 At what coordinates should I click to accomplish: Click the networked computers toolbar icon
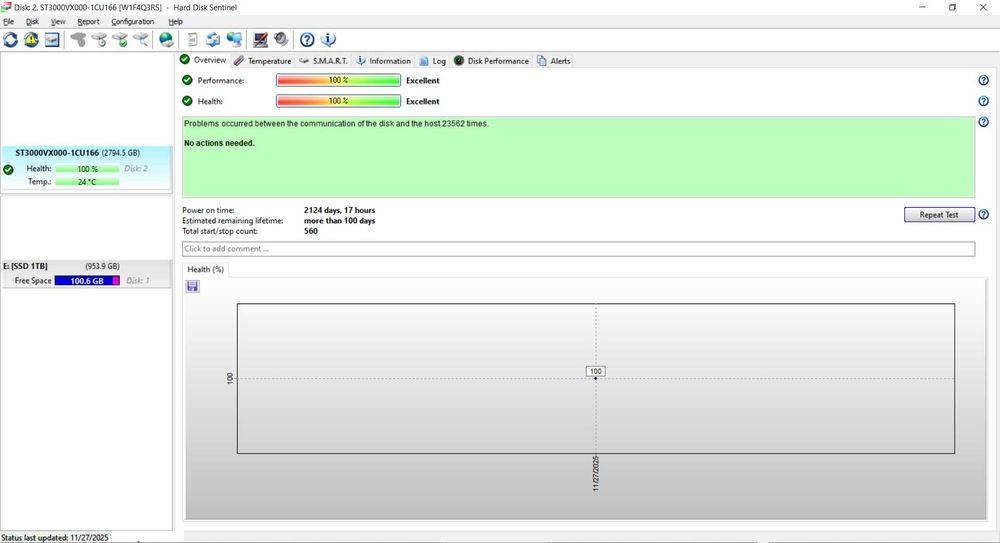234,40
